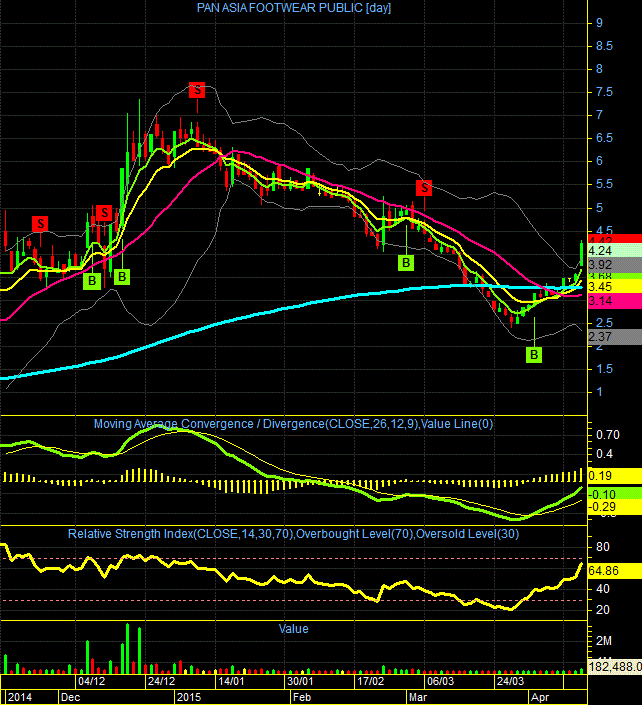
Task: Select the B buy marker in April 2015
Action: pyautogui.click(x=534, y=355)
